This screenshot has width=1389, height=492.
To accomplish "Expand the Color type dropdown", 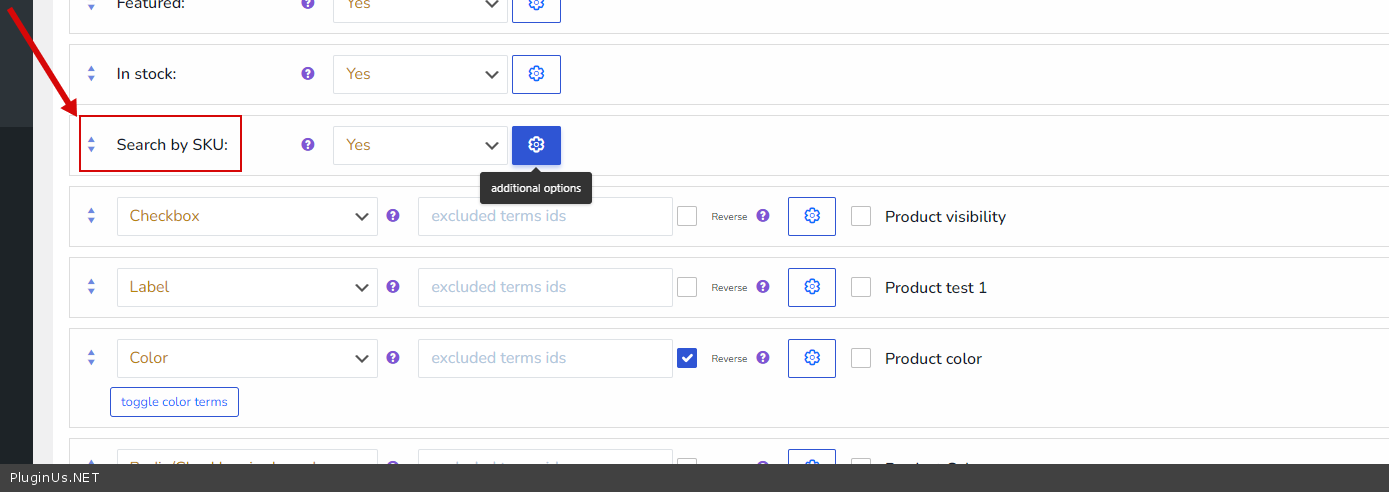I will coord(247,358).
